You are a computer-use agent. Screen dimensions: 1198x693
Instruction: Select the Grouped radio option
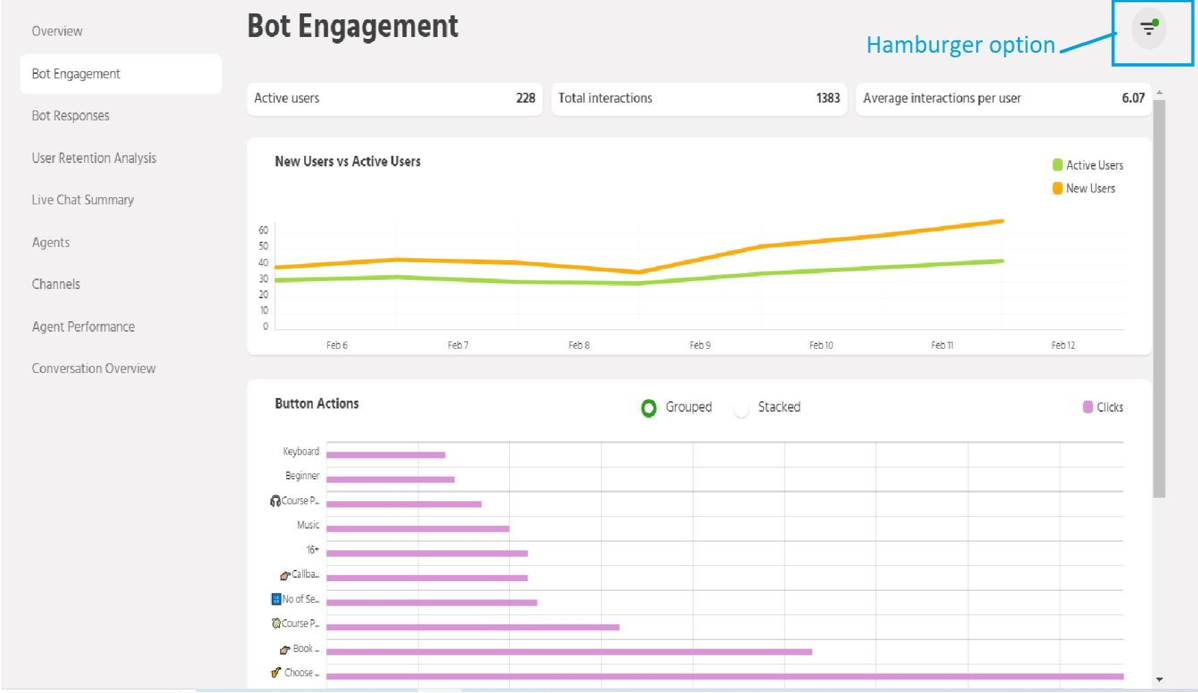tap(649, 408)
